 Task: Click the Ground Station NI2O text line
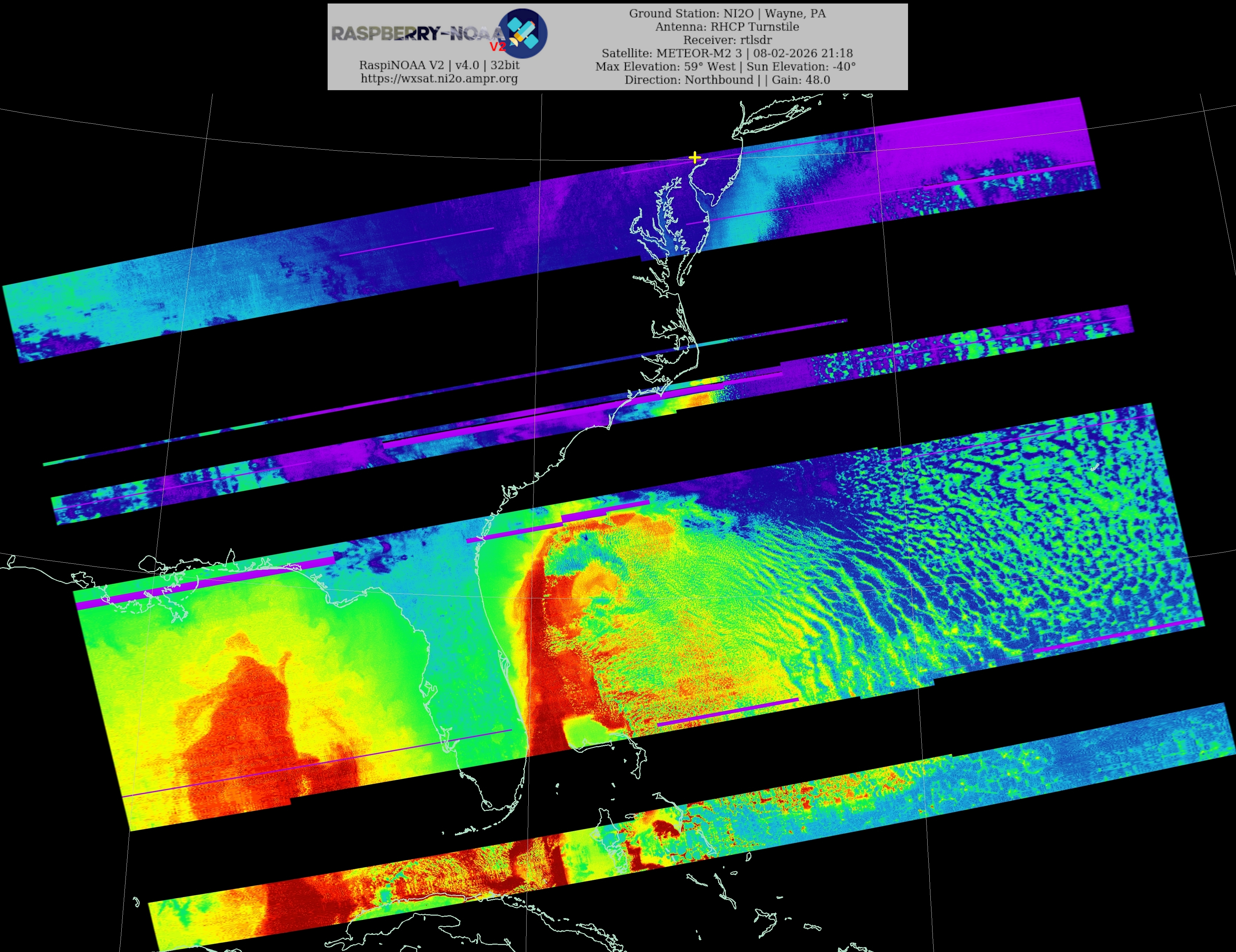(727, 13)
